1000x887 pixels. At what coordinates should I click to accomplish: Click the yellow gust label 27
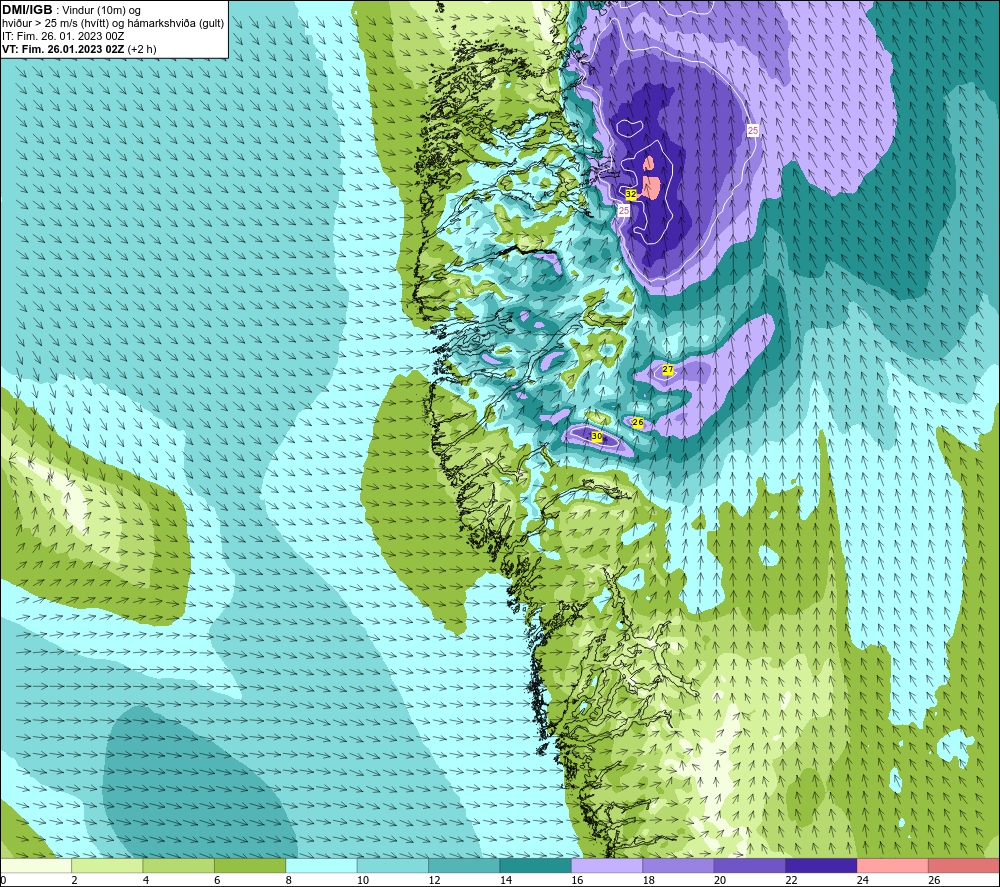tap(667, 369)
